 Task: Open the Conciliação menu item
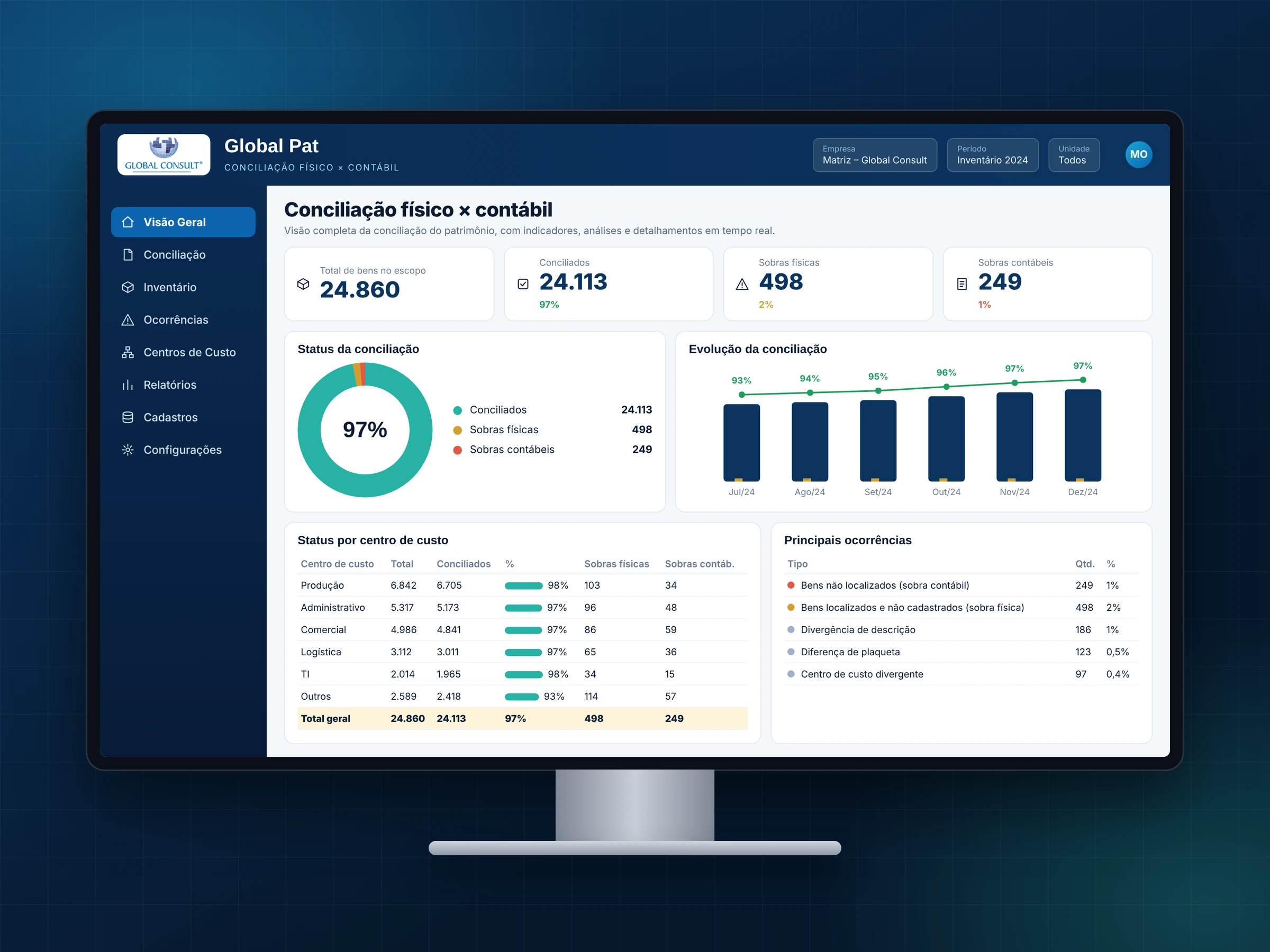[183, 255]
